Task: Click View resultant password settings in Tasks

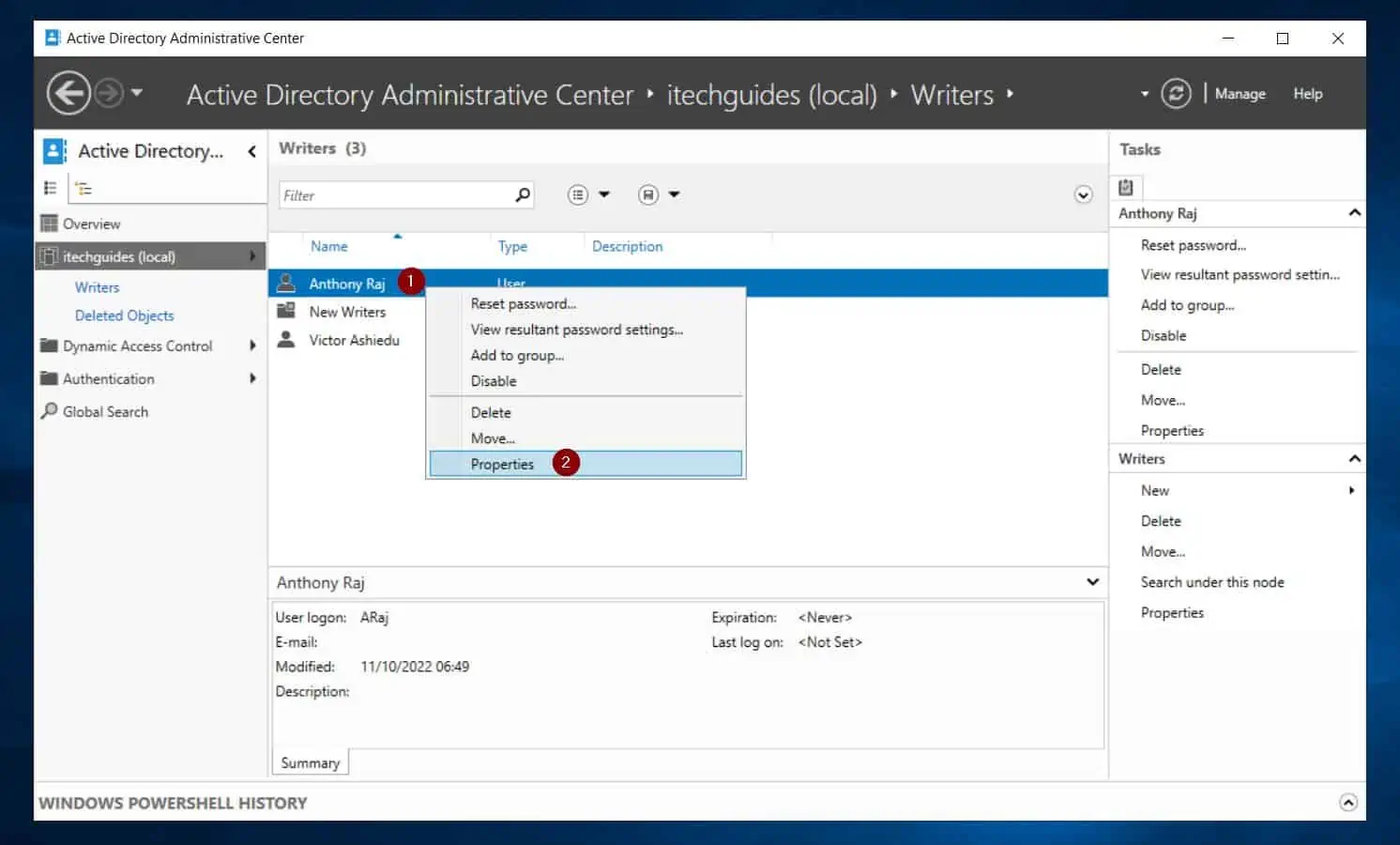Action: coord(1240,274)
